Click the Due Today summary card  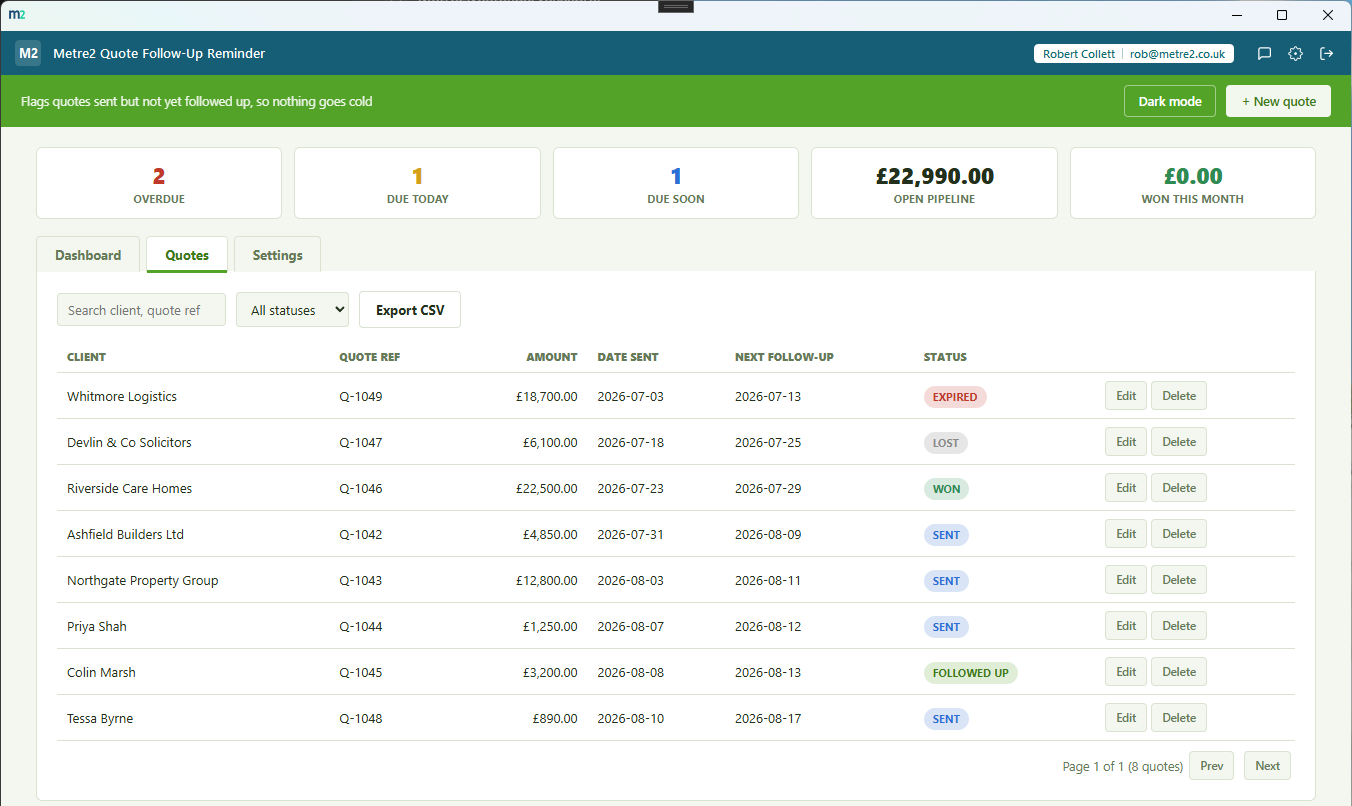click(417, 183)
